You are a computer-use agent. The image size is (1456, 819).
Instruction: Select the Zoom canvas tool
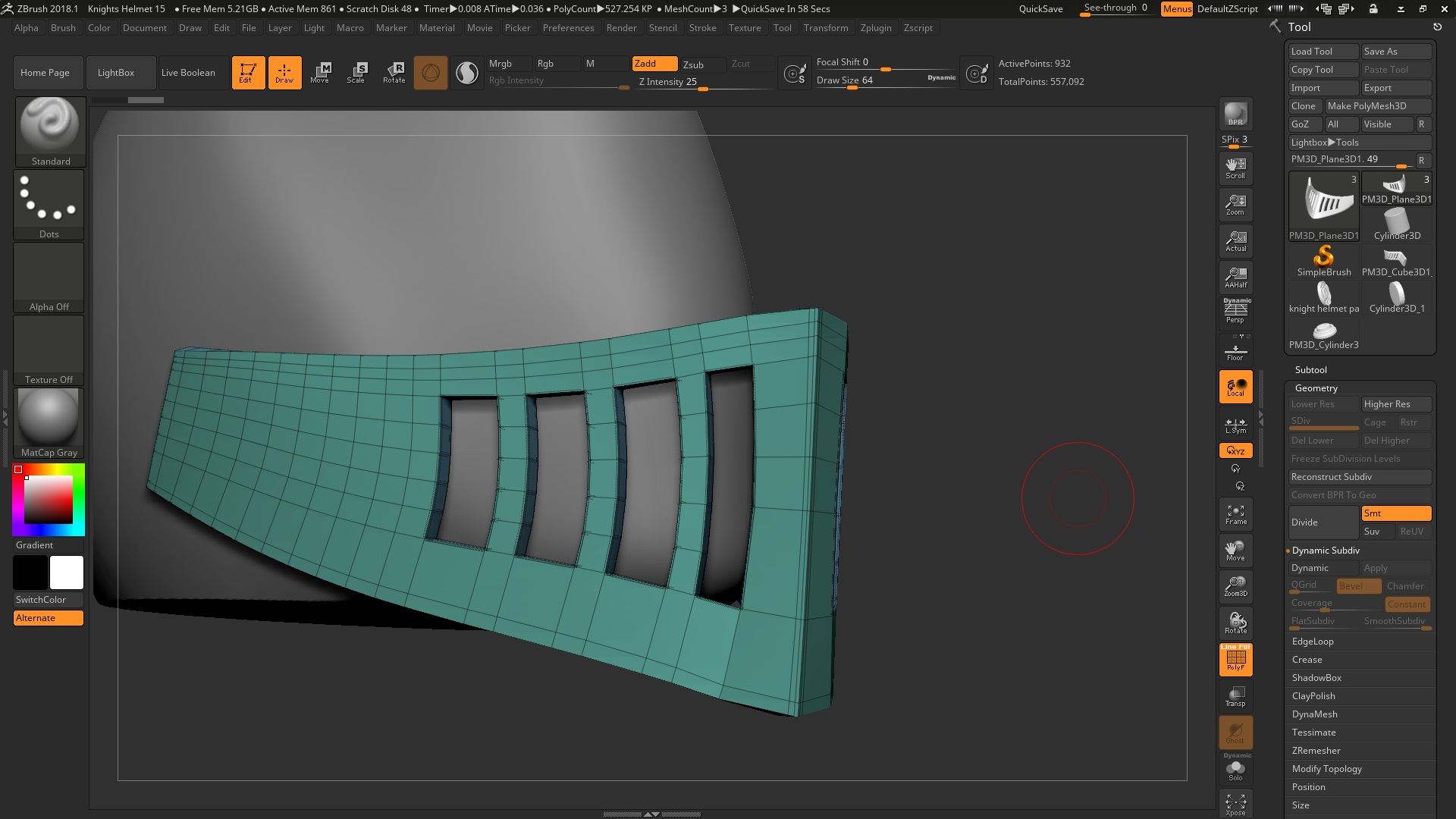coord(1235,205)
